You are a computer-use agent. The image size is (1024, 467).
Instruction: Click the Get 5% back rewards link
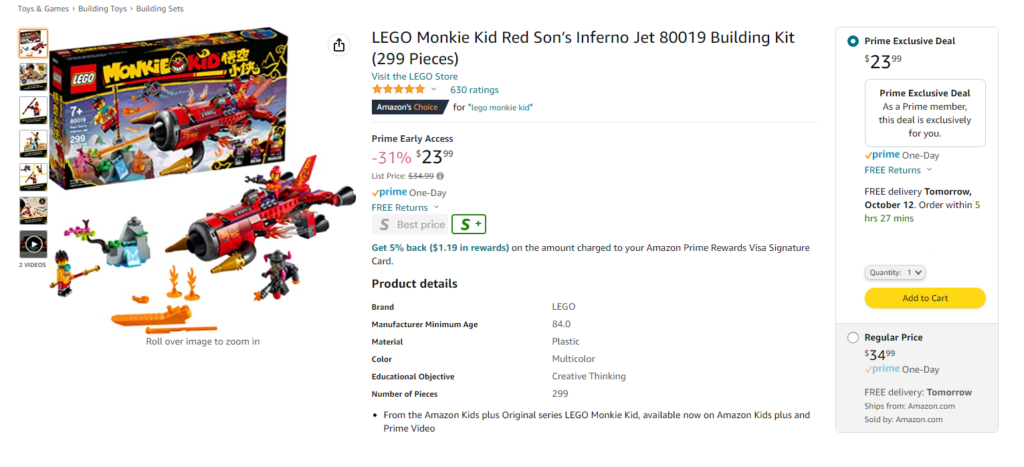pyautogui.click(x=440, y=248)
